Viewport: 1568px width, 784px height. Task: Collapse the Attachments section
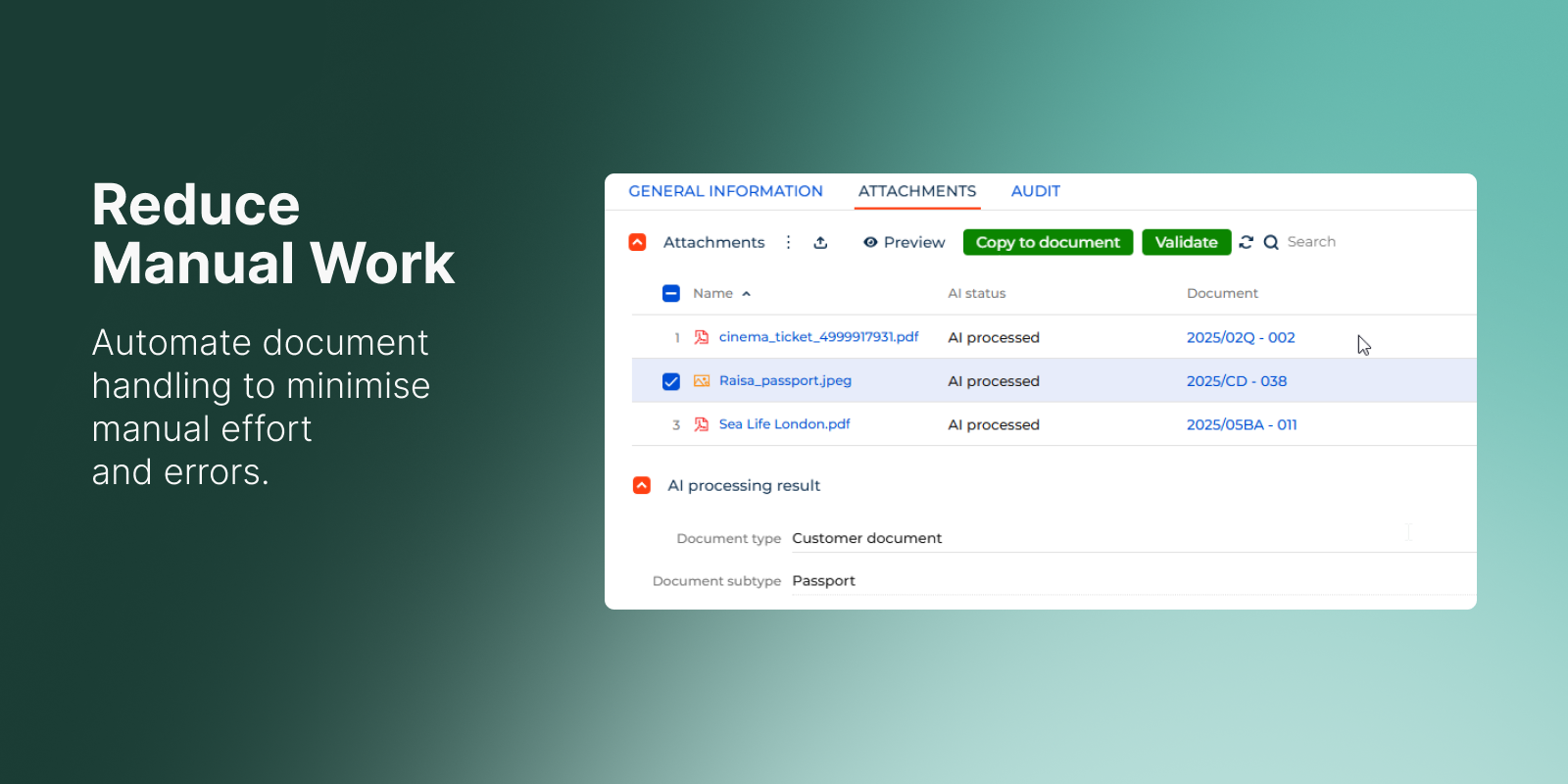pos(637,242)
